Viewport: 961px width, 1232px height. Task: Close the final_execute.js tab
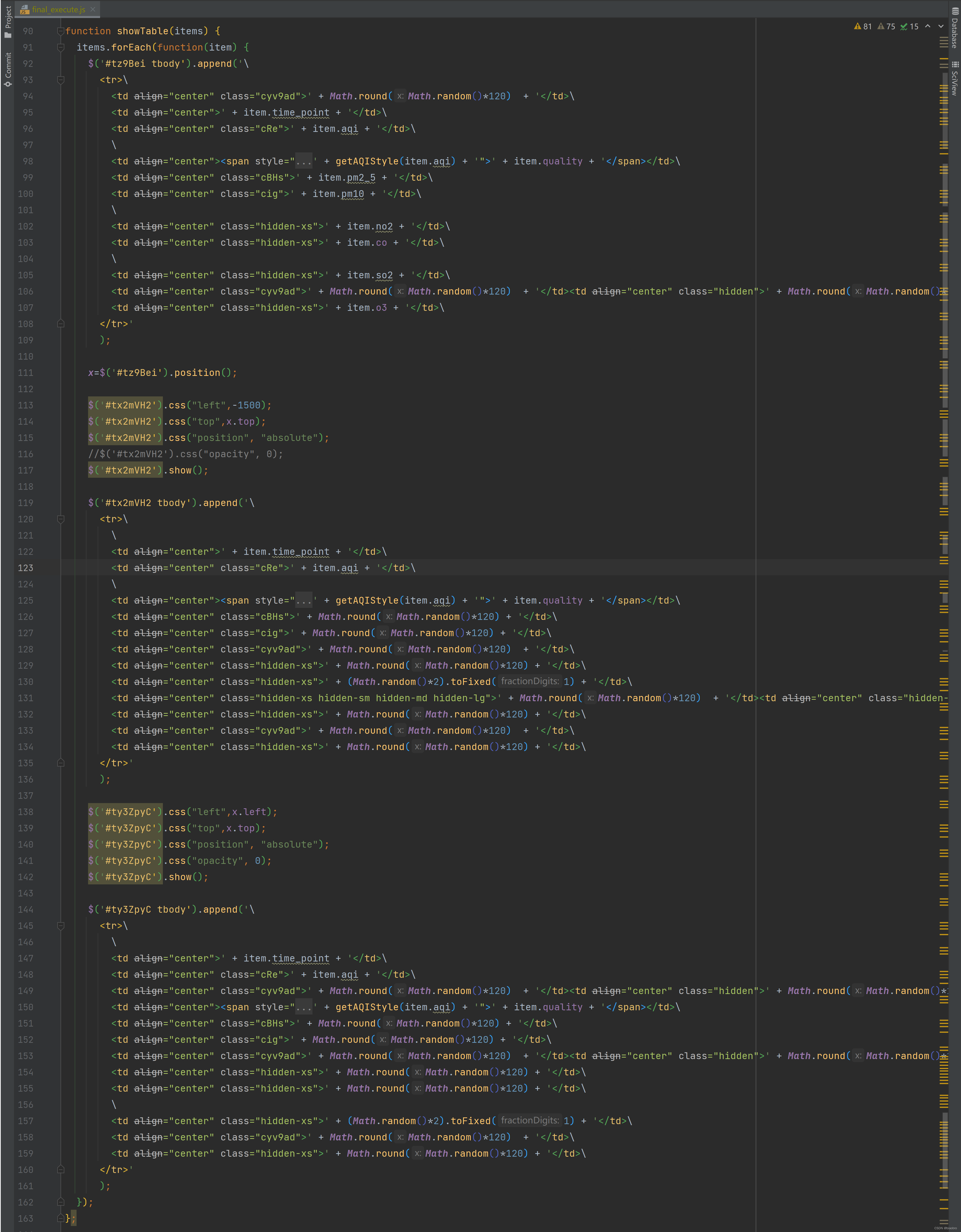pyautogui.click(x=93, y=10)
